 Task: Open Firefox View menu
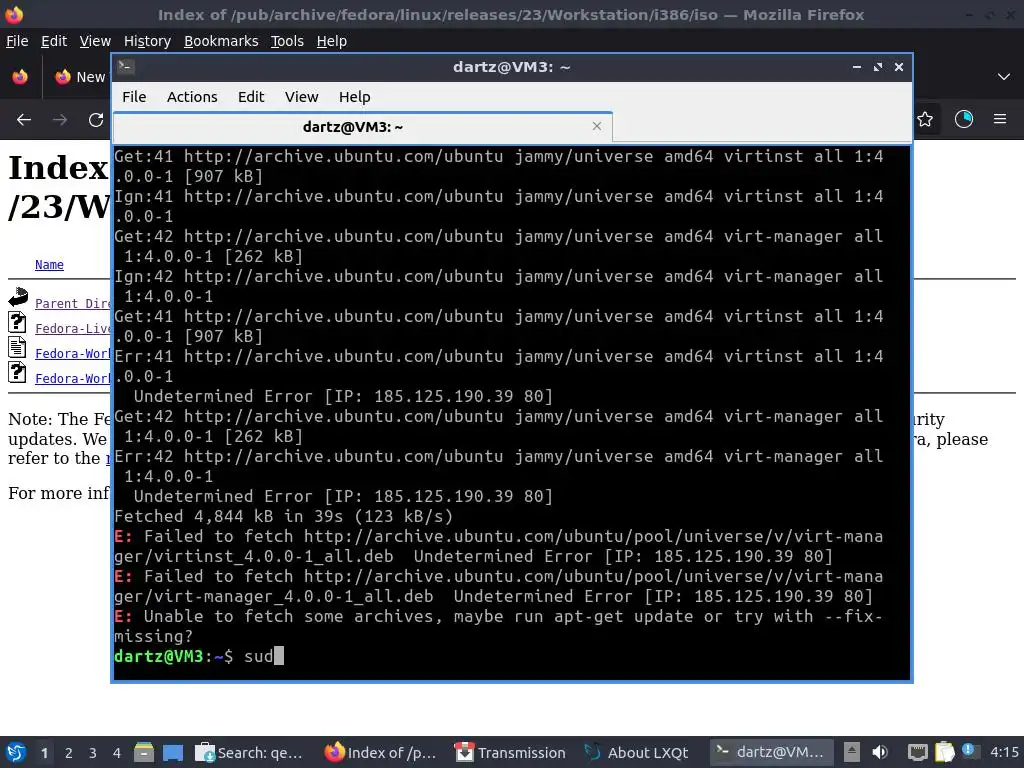coord(95,41)
